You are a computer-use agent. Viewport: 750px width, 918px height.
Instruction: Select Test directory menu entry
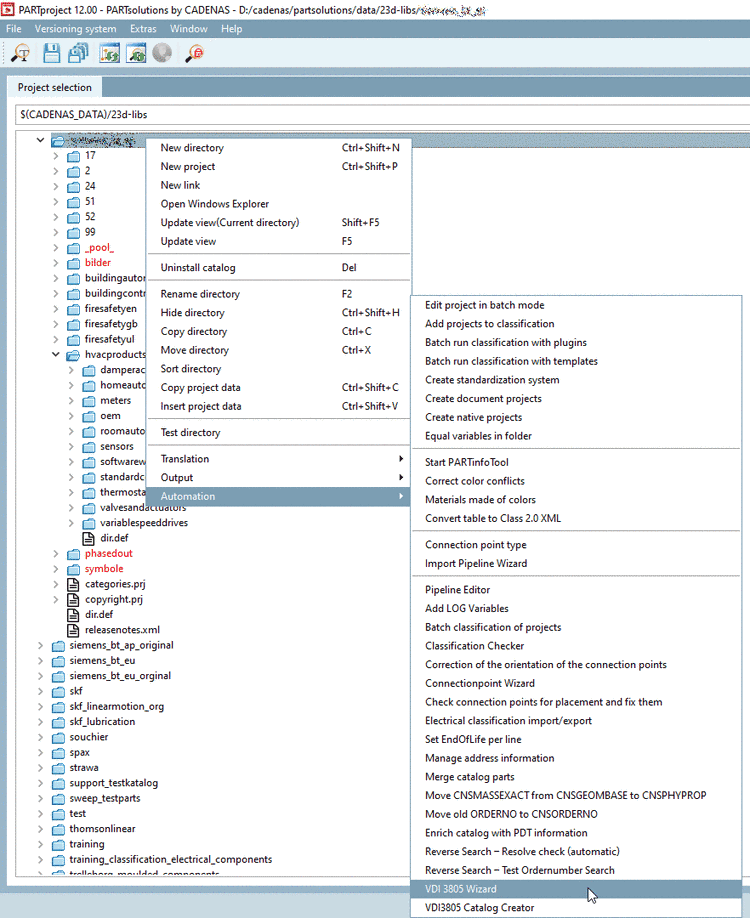click(x=279, y=433)
